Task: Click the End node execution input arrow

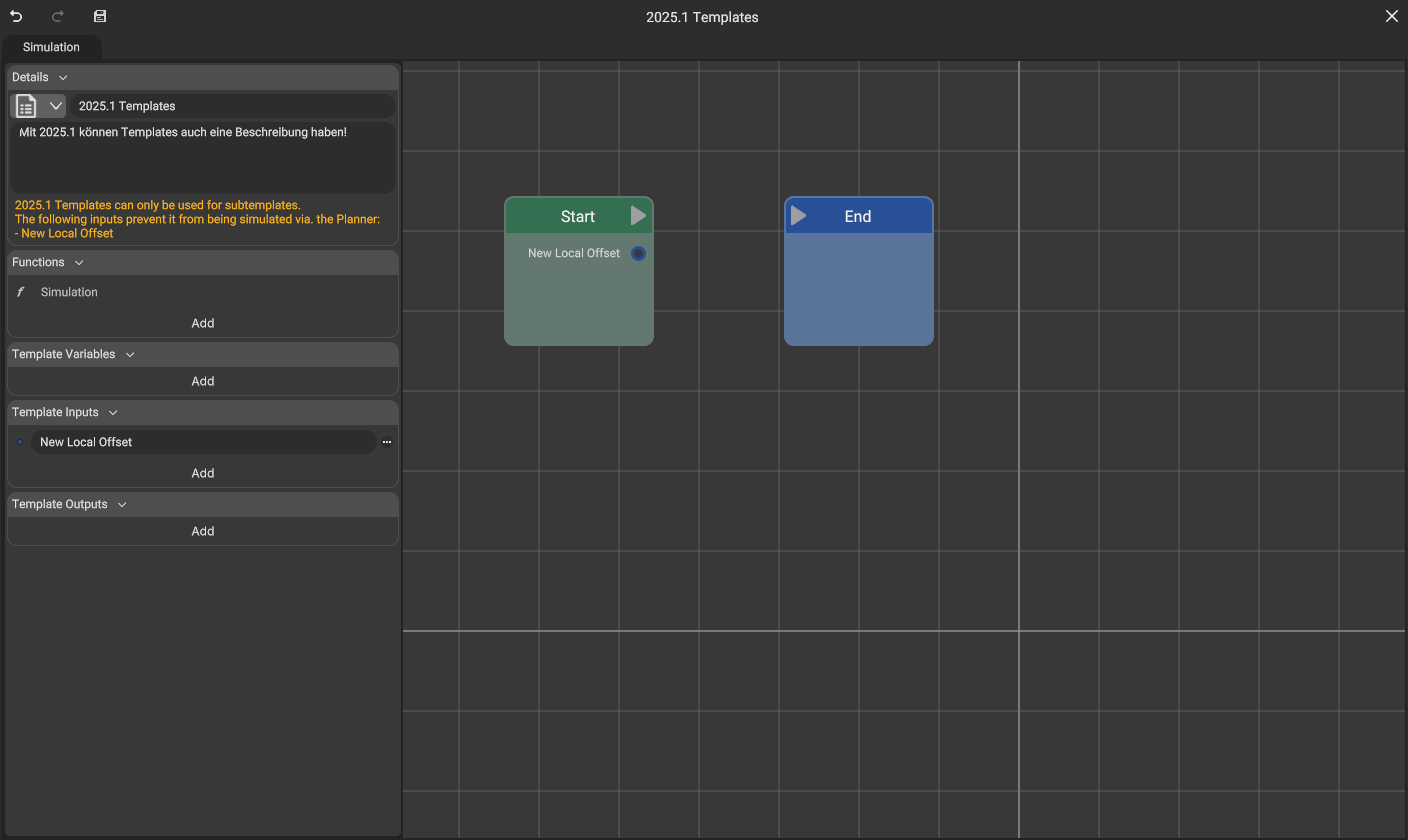Action: (798, 216)
